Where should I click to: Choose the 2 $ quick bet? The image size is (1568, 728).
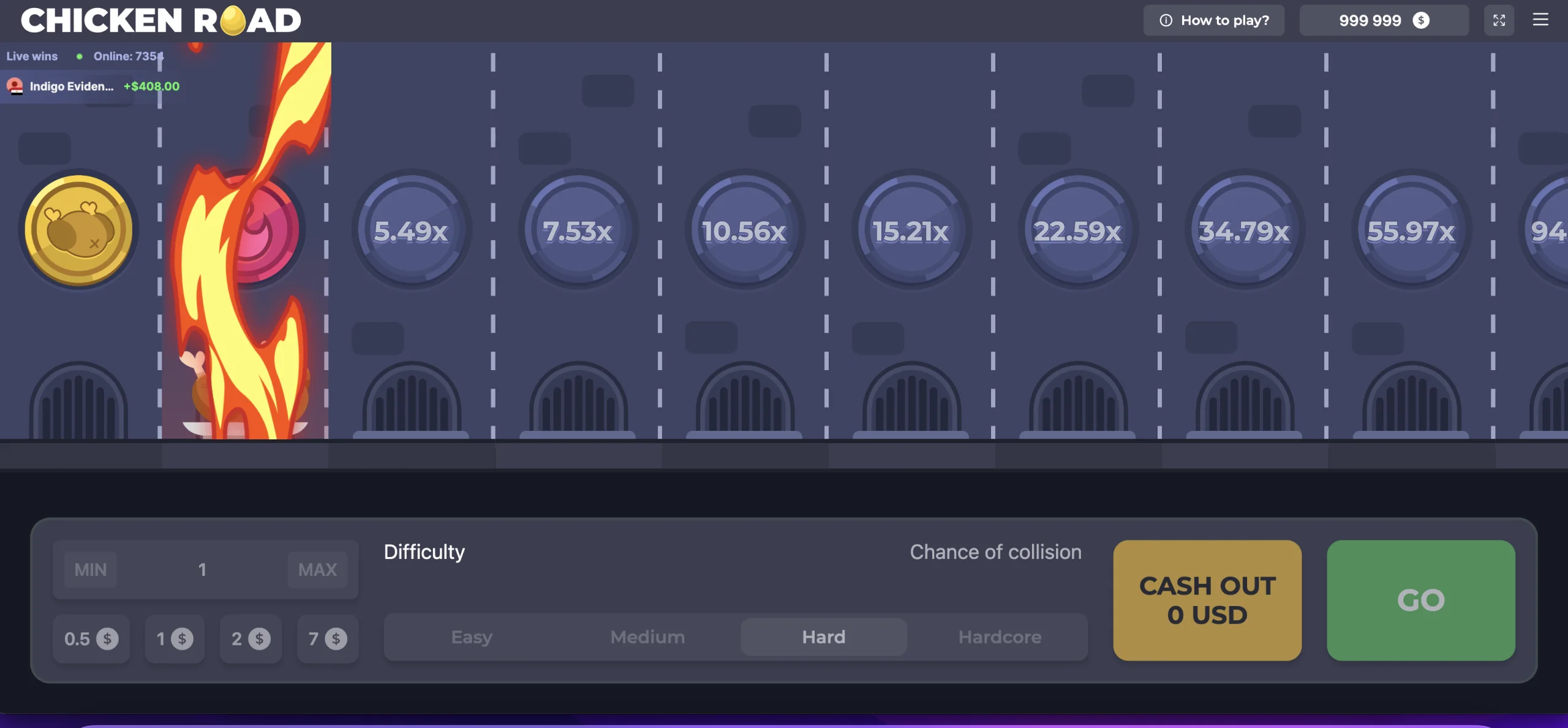[251, 639]
